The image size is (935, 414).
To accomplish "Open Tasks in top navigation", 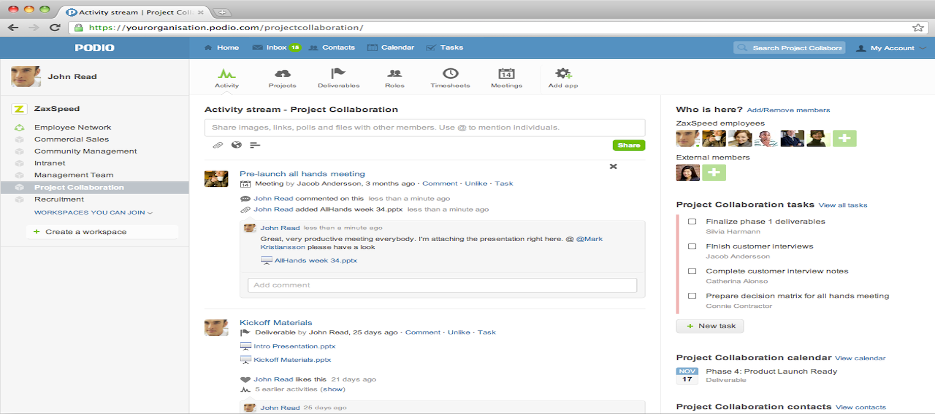I will tap(445, 48).
